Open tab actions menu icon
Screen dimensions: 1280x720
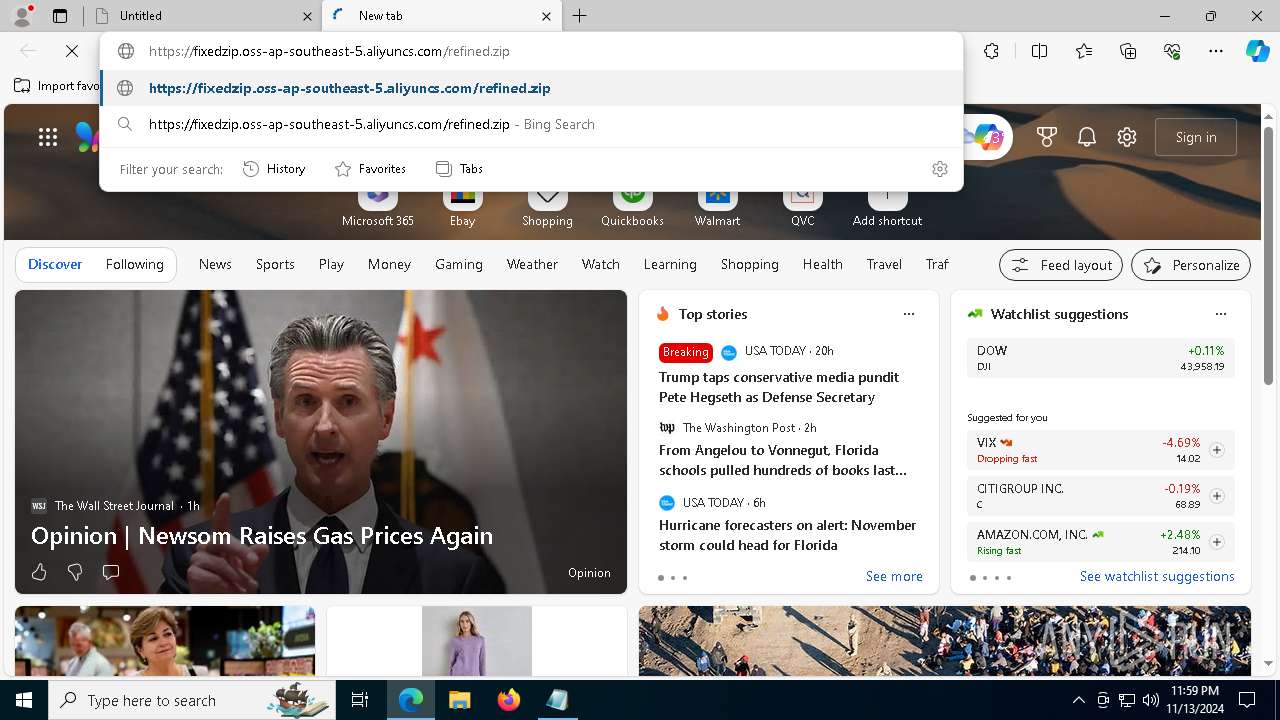(60, 16)
